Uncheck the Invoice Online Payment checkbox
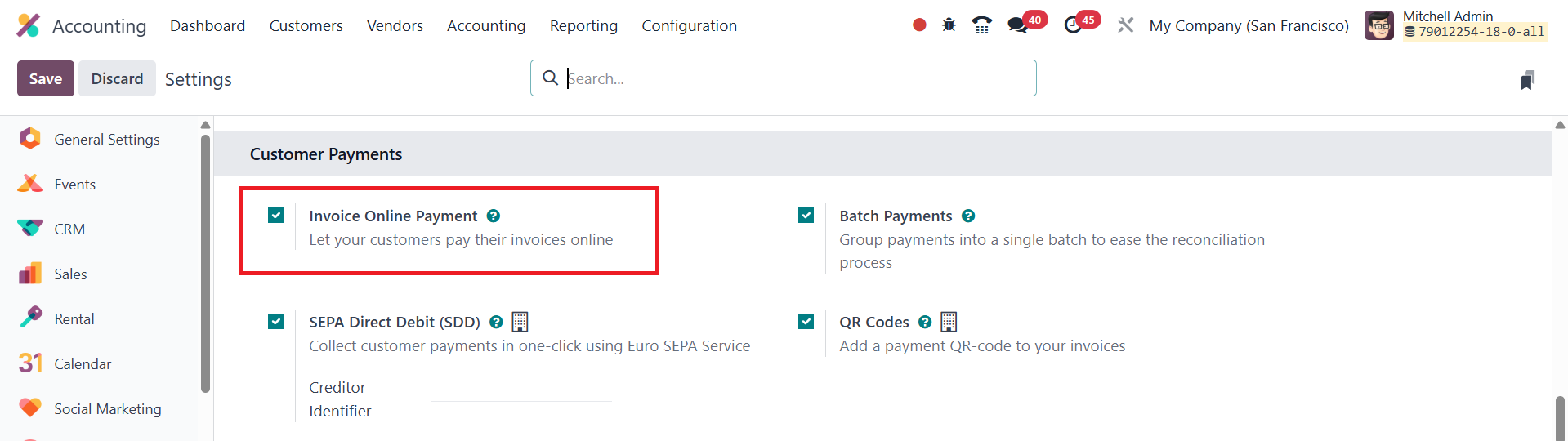The width and height of the screenshot is (1568, 441). tap(276, 216)
